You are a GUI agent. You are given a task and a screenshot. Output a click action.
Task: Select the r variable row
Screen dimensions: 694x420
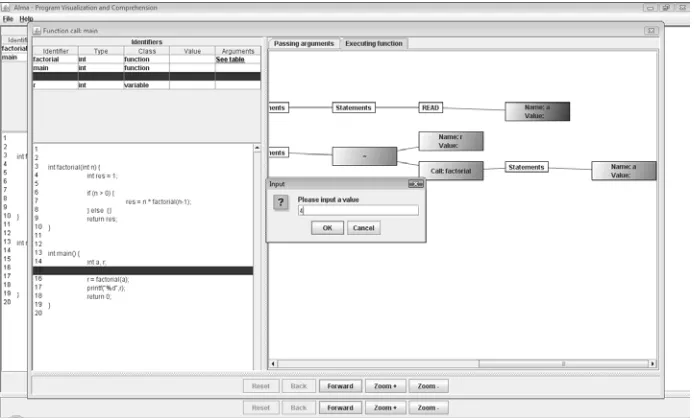(147, 85)
